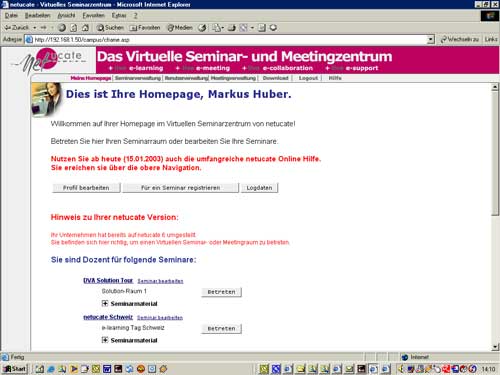Open the Download tab
Image resolution: width=500 pixels, height=375 pixels.
tap(275, 78)
